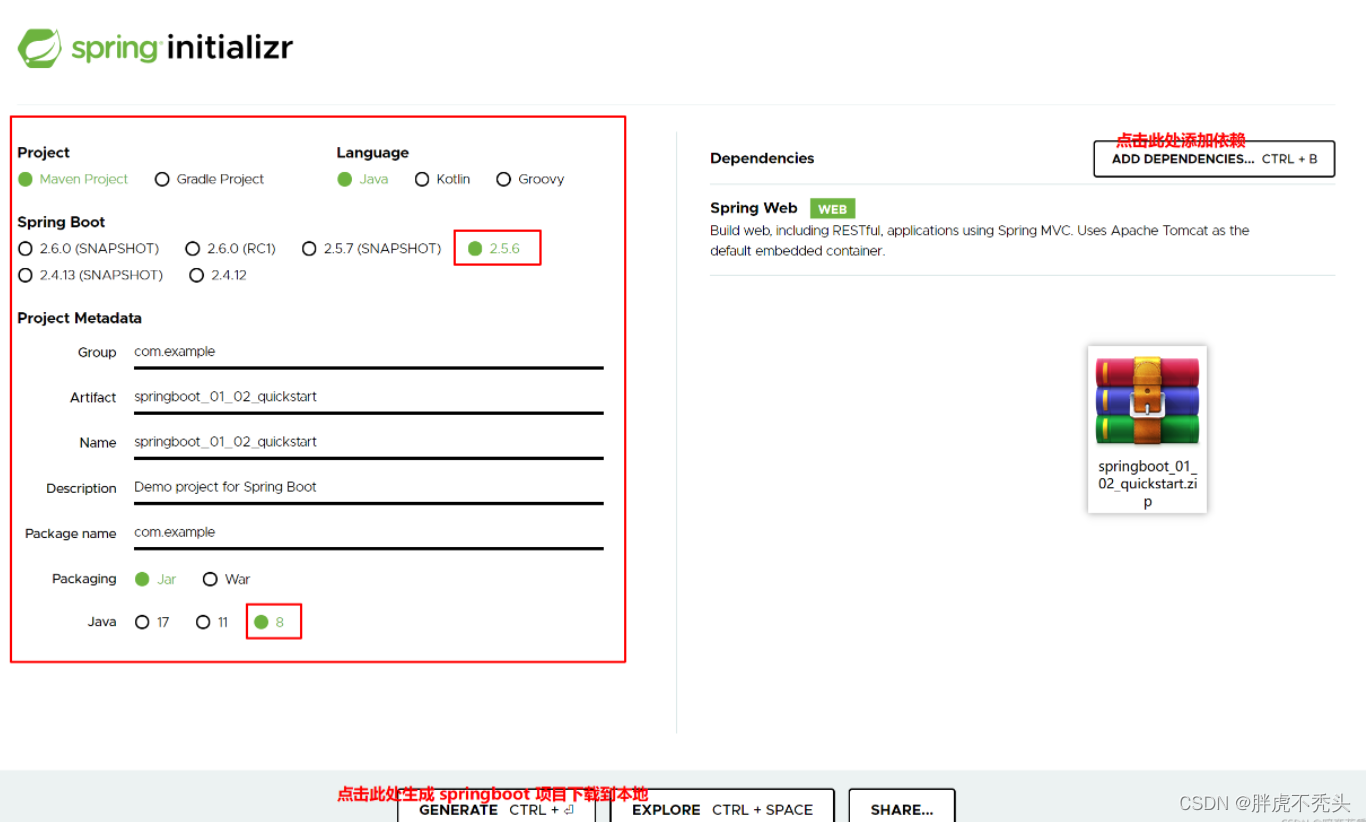Click the Spring Boot section heading
The height and width of the screenshot is (822, 1366).
61,222
